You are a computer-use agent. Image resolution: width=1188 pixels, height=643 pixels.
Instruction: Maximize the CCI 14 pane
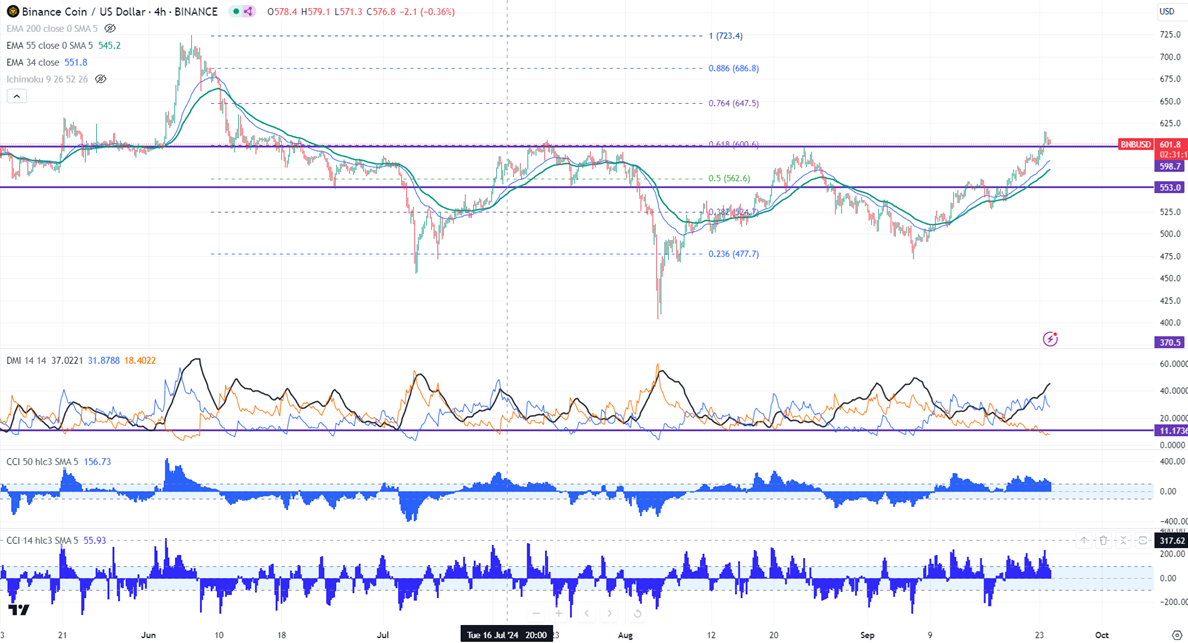pos(1143,540)
